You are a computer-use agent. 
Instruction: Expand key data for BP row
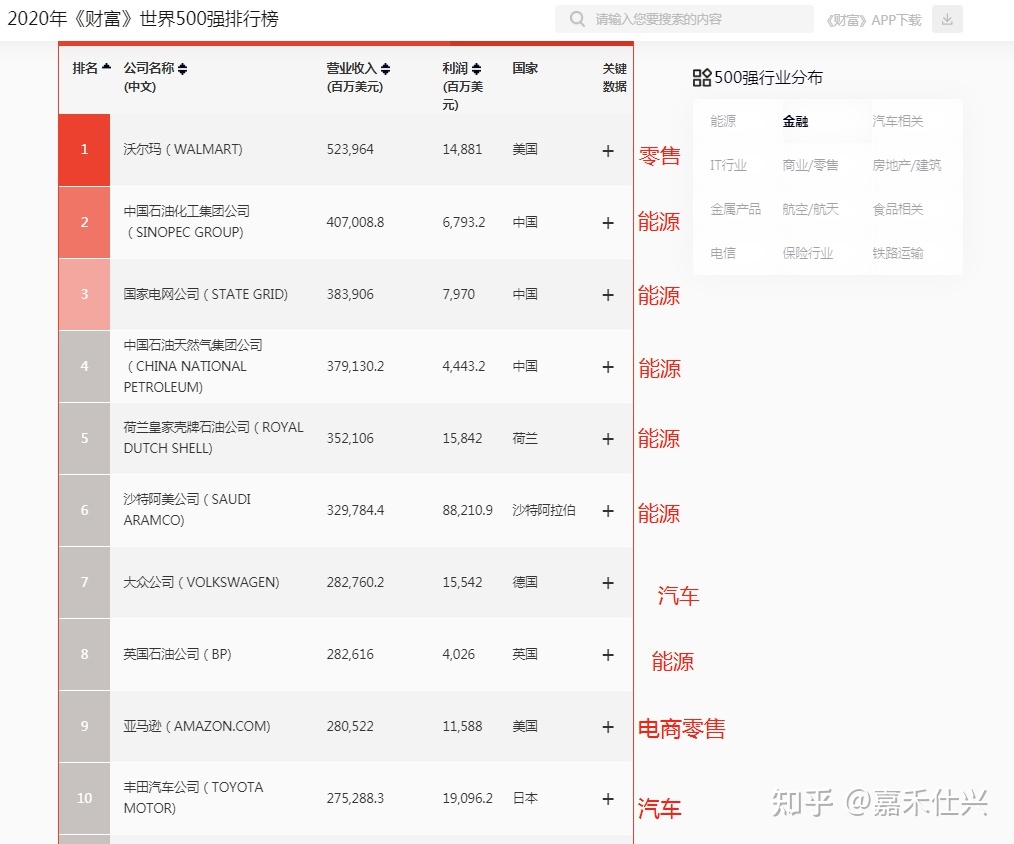pyautogui.click(x=608, y=655)
